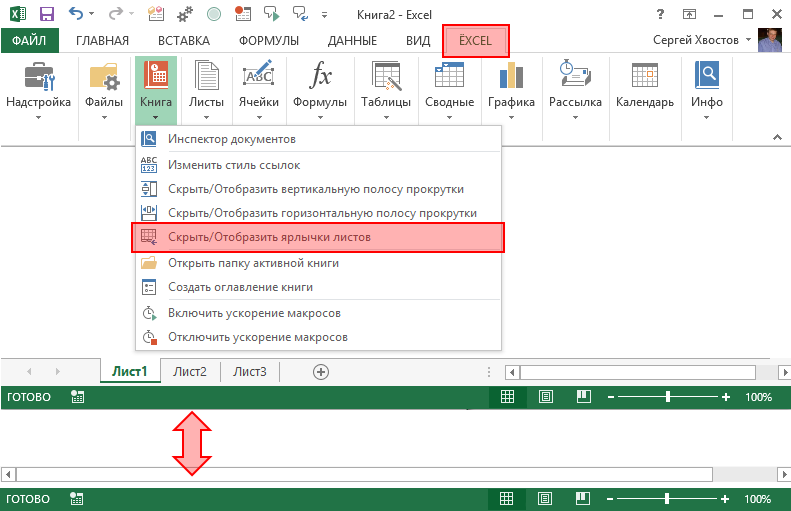
Task: Open the ribbon Help question mark
Action: pos(660,14)
